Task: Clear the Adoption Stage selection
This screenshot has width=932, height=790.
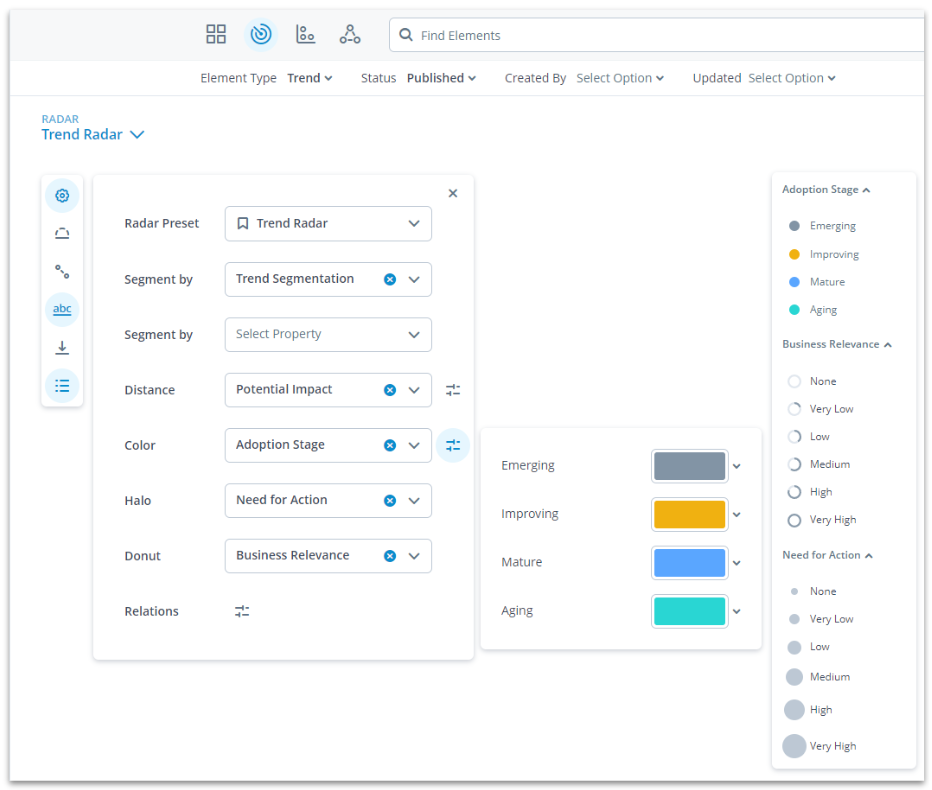Action: click(390, 445)
